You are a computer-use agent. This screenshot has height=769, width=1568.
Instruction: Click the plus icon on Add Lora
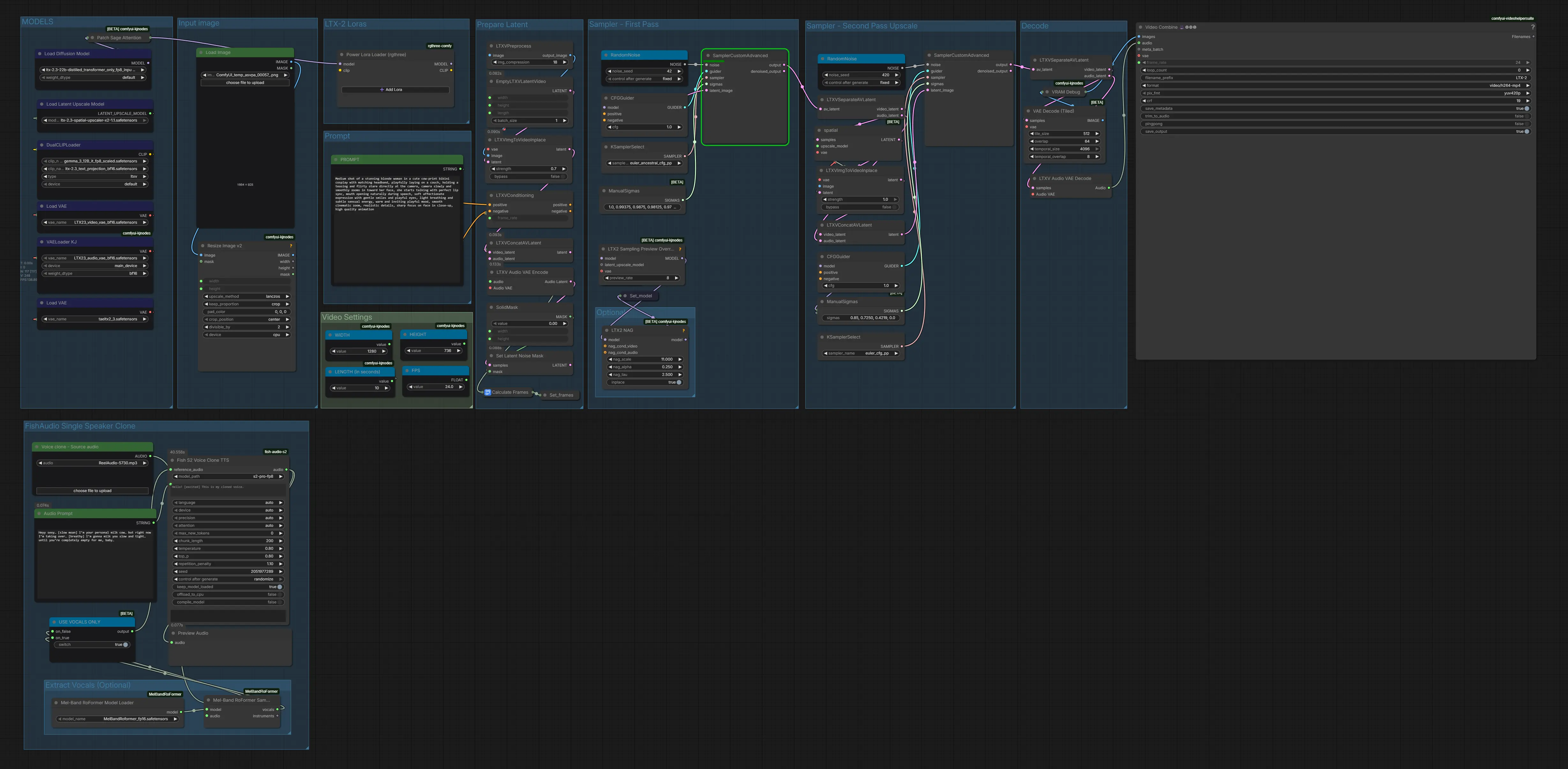coord(382,89)
